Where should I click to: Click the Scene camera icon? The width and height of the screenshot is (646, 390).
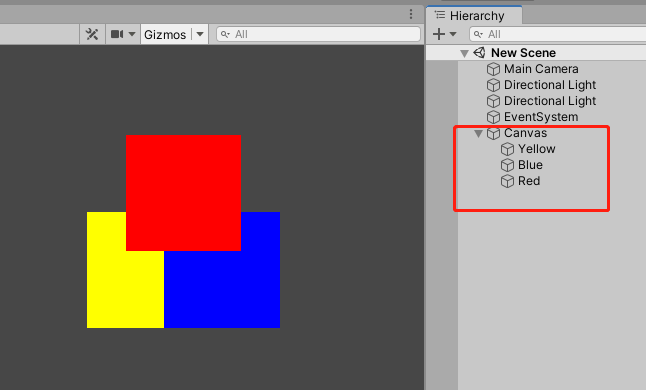coord(117,34)
